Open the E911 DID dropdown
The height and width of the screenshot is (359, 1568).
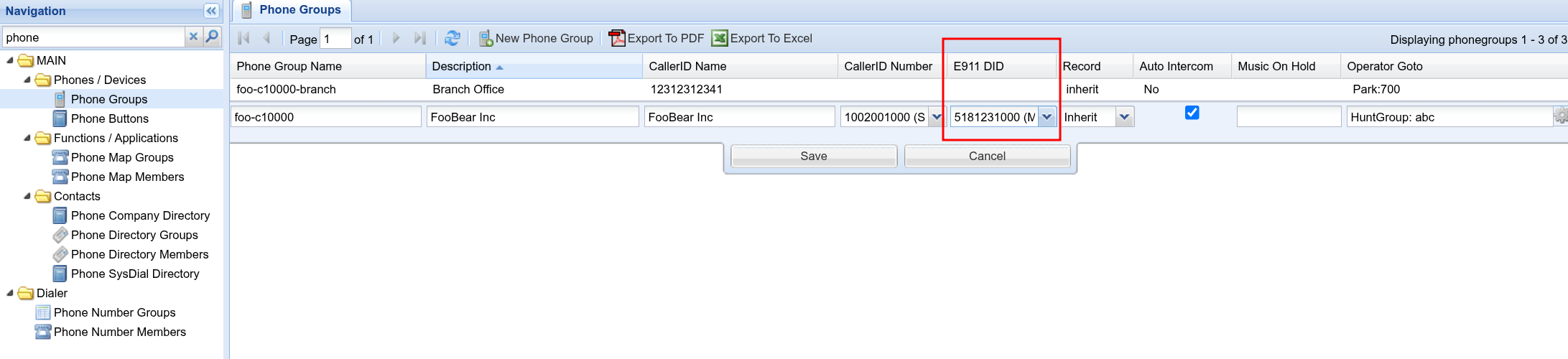pyautogui.click(x=1047, y=117)
